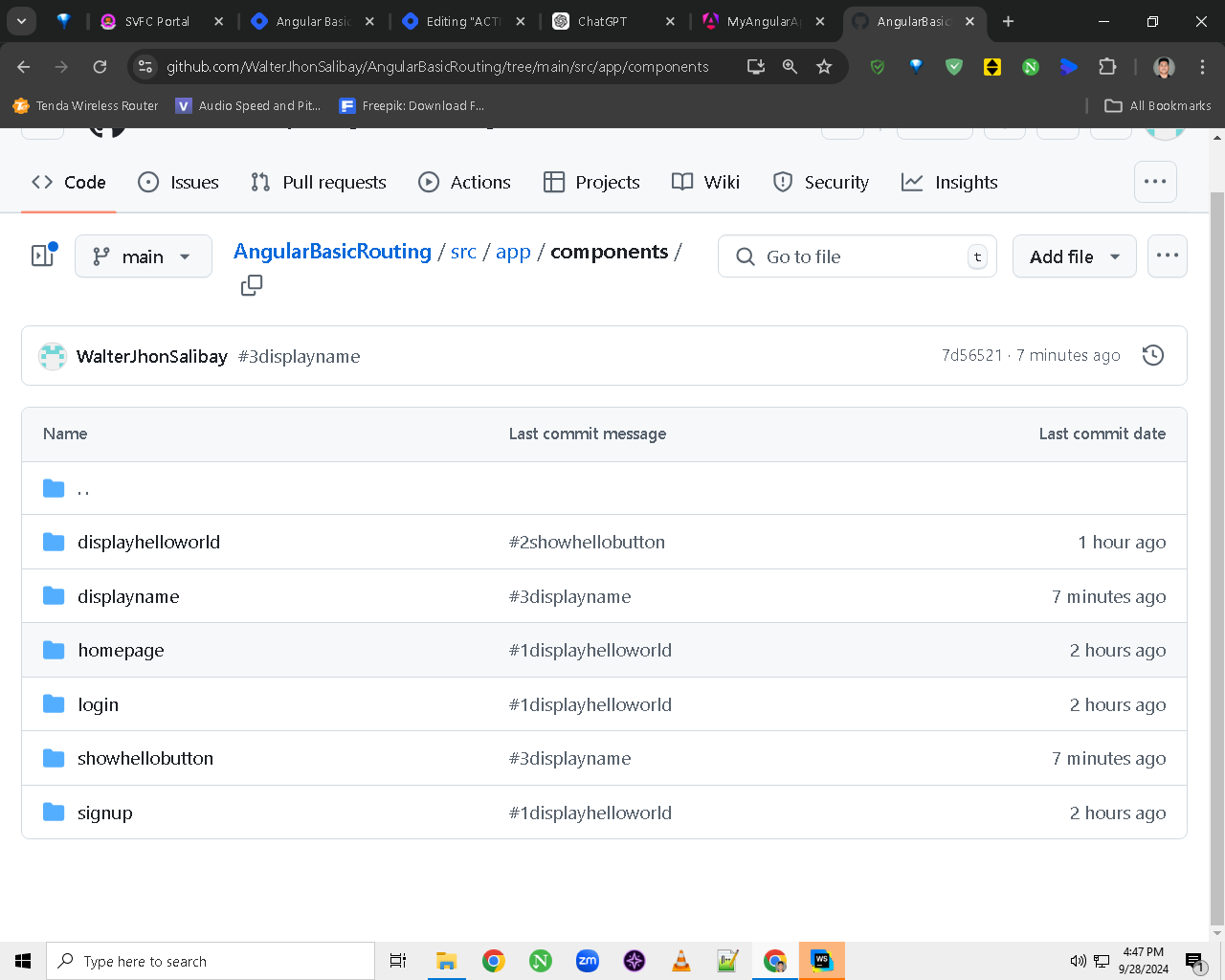Expand the main branch dropdown
This screenshot has width=1225, height=980.
click(144, 256)
